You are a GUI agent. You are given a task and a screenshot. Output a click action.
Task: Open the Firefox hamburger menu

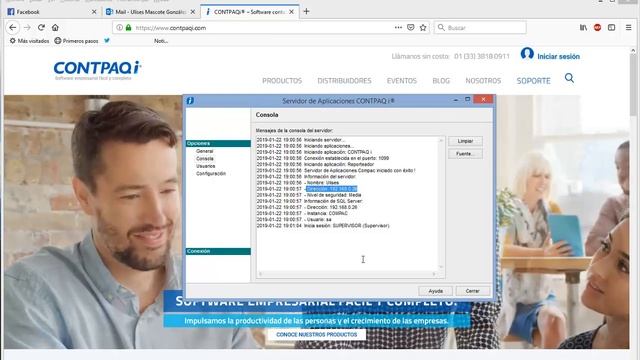(629, 27)
